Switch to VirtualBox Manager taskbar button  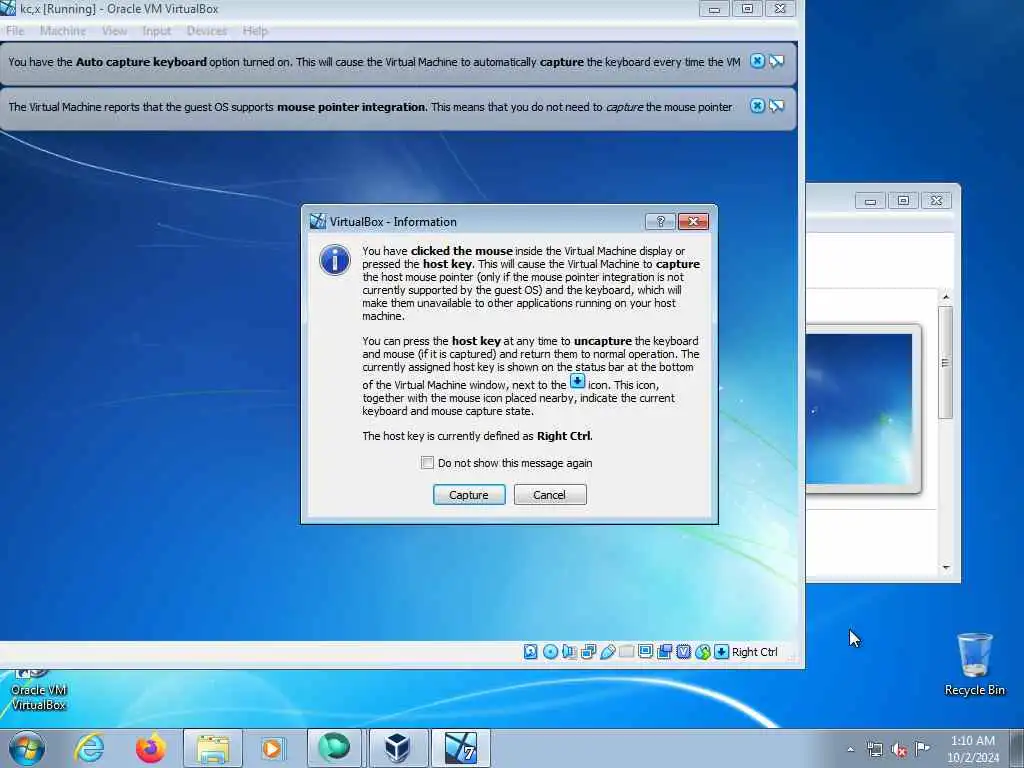397,748
